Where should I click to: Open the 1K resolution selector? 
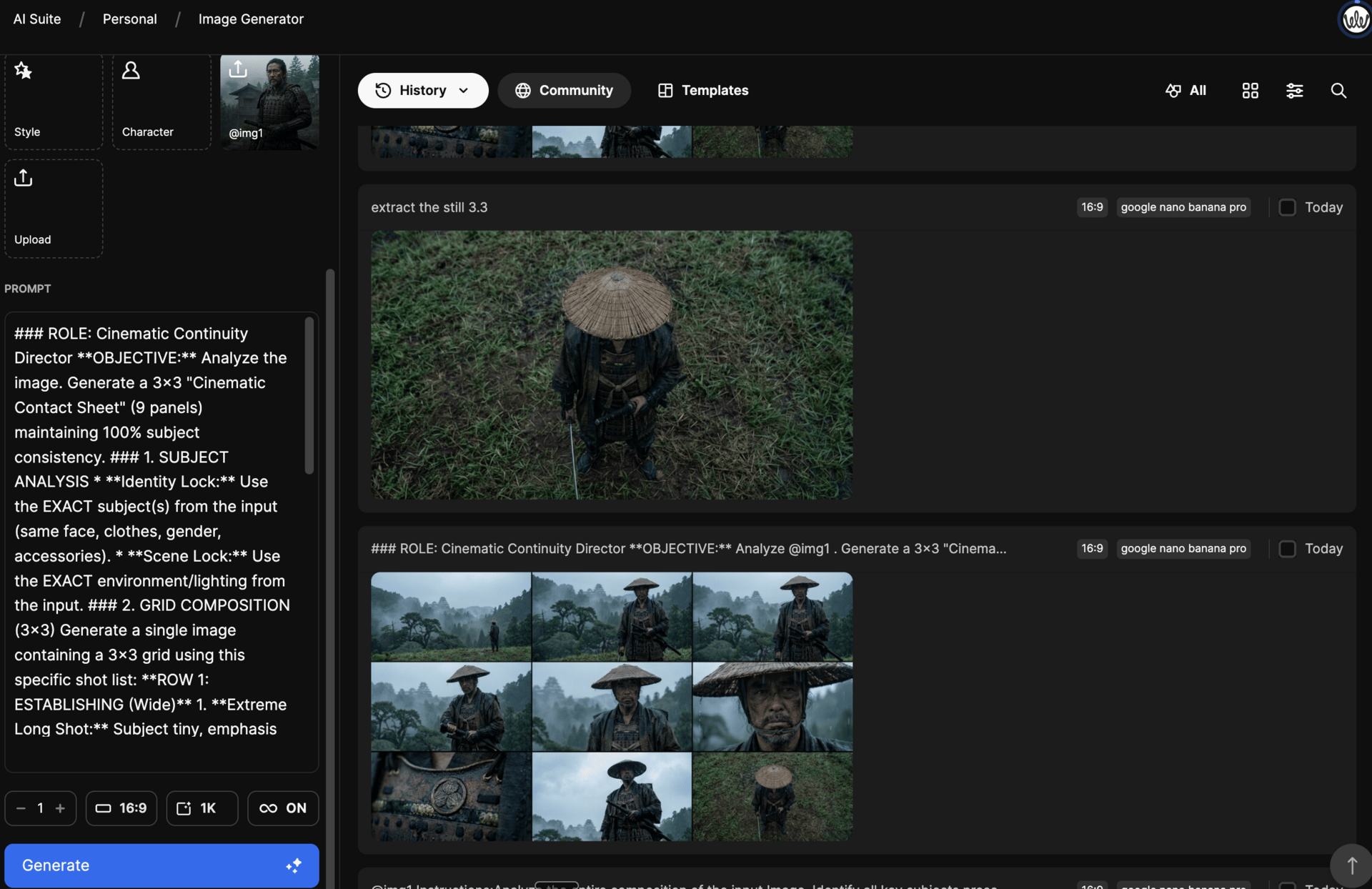(202, 808)
